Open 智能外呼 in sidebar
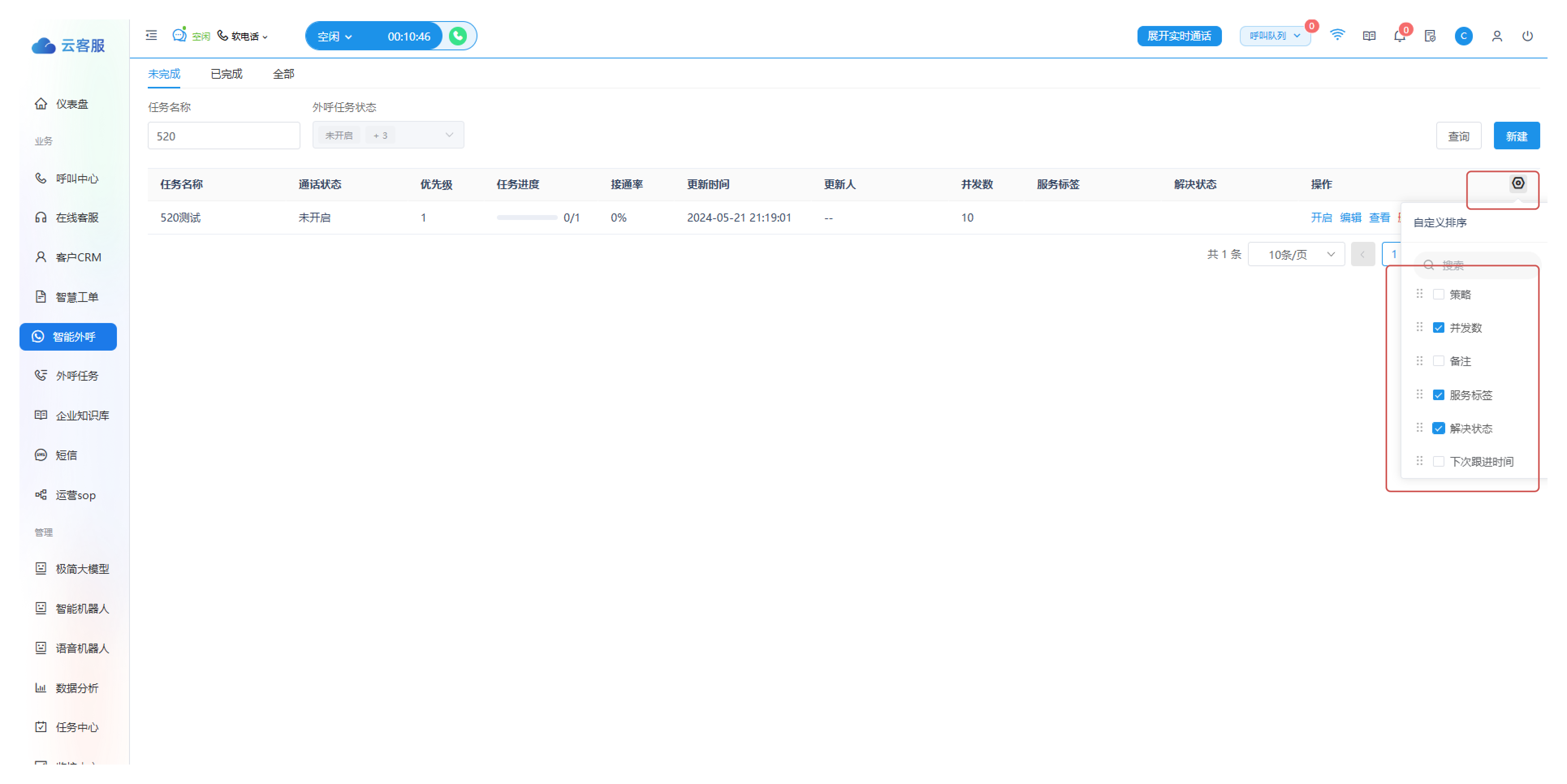This screenshot has height=784, width=1567. [x=68, y=337]
